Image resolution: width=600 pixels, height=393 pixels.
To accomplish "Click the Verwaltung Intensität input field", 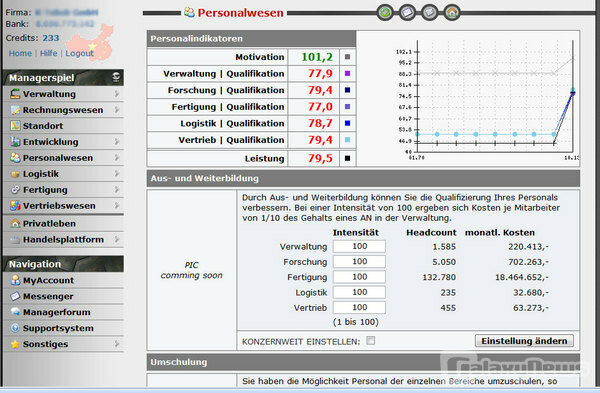I will click(x=359, y=246).
